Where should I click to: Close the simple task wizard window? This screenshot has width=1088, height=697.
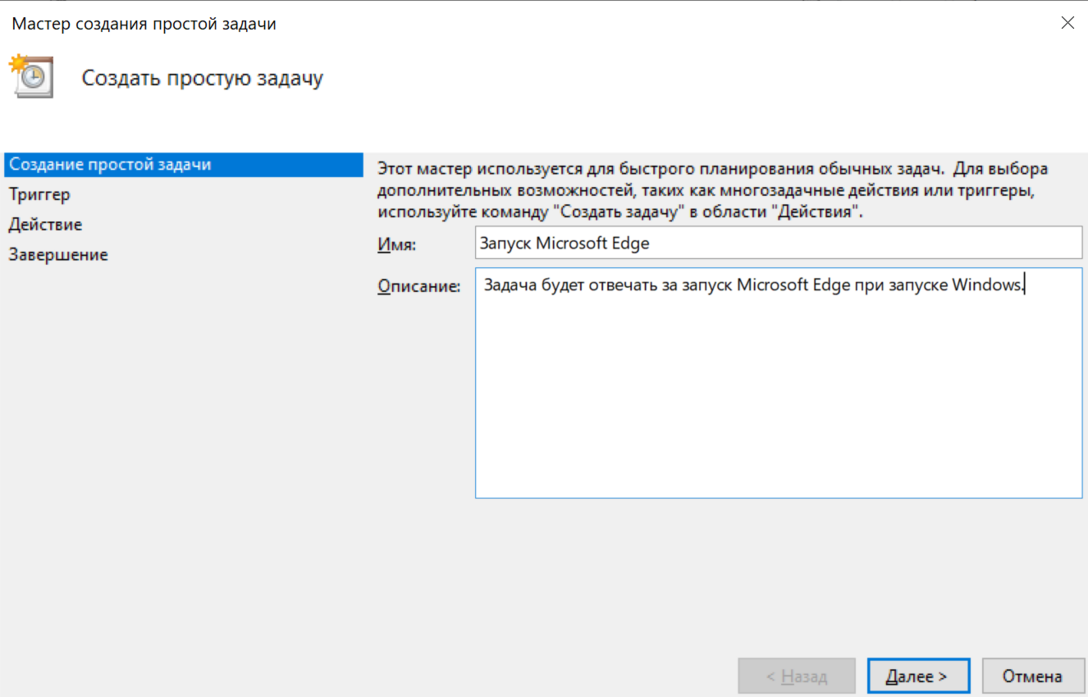[1067, 23]
